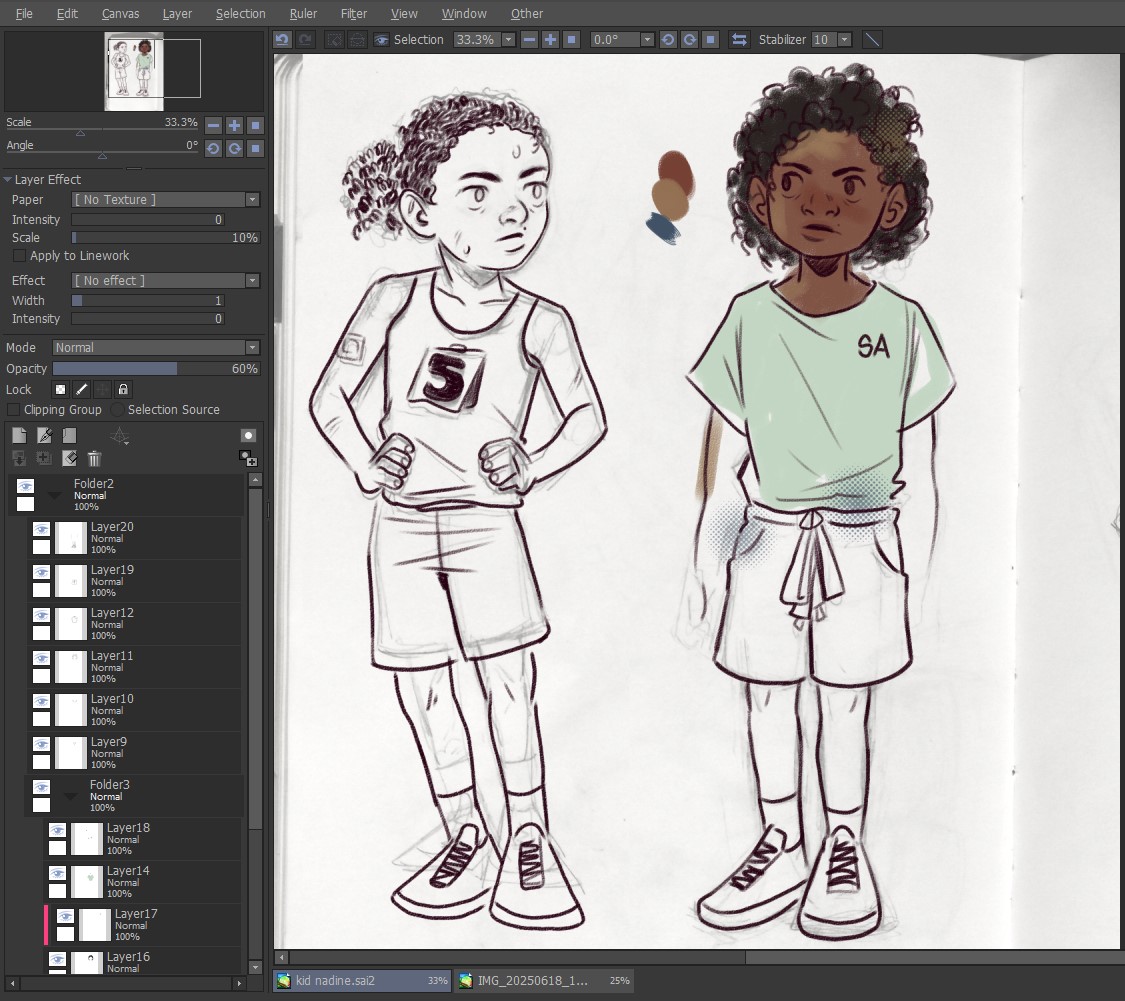
Task: Open the Canvas menu
Action: click(120, 14)
